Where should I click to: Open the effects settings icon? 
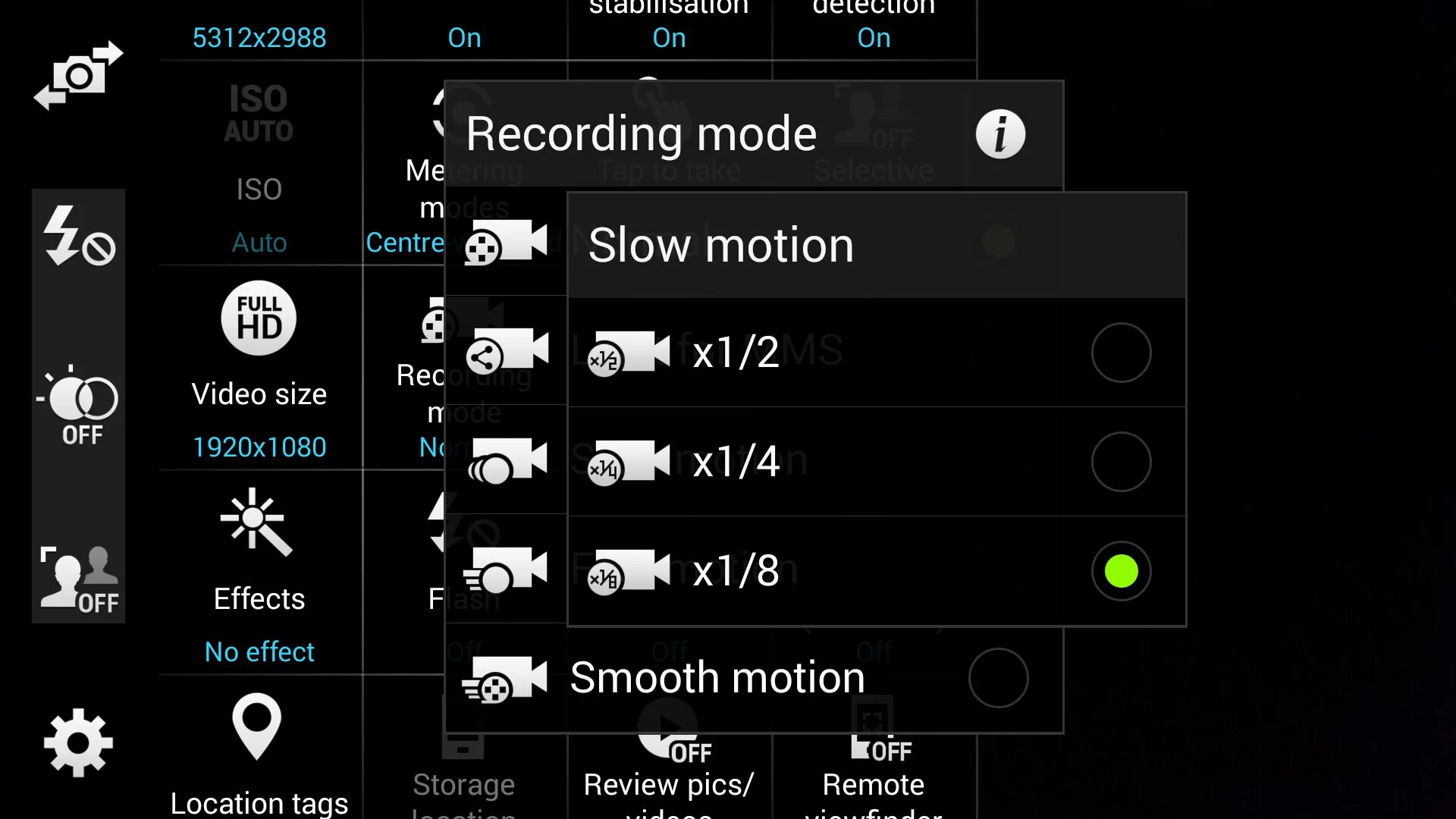pos(258,525)
